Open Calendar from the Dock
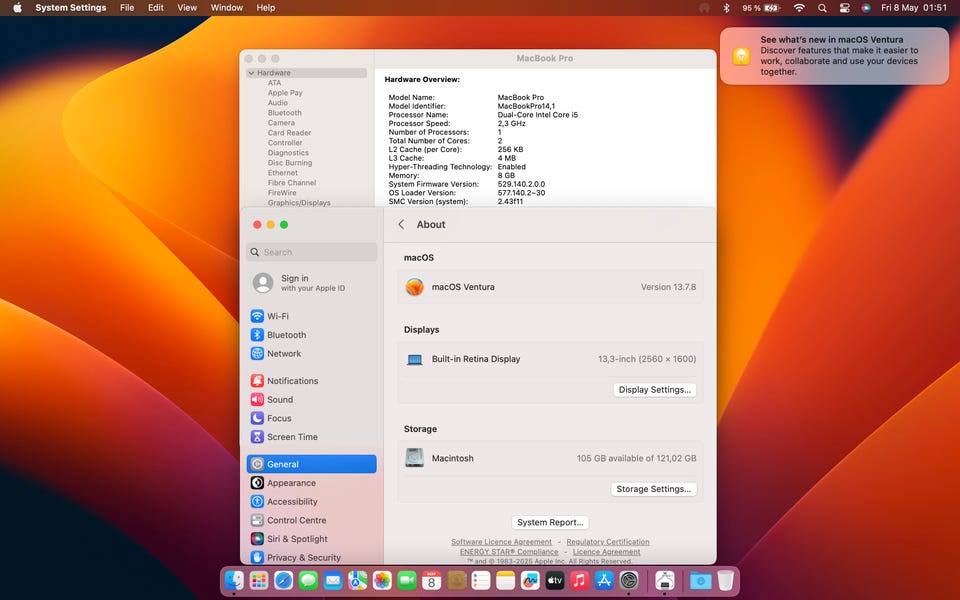 tap(432, 580)
